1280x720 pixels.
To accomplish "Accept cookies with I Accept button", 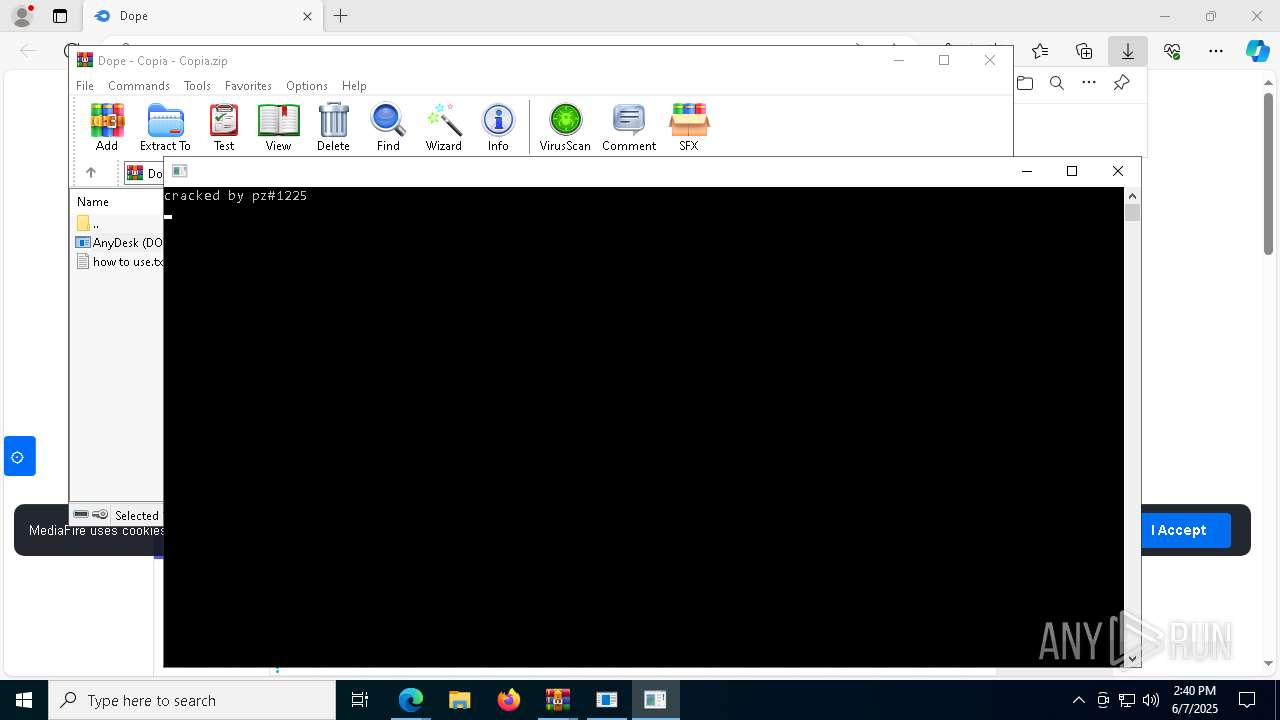I will pyautogui.click(x=1178, y=530).
